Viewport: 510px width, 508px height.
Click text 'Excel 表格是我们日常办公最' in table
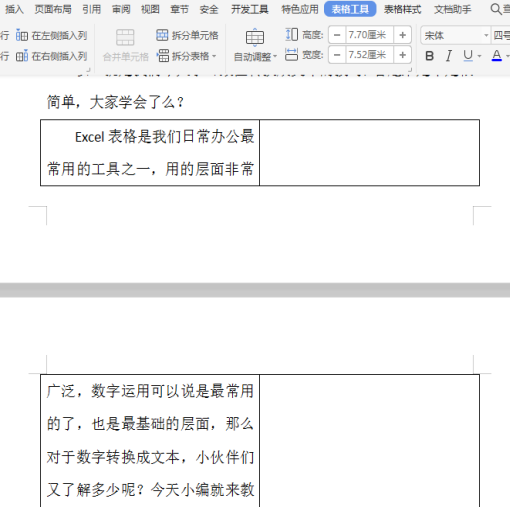165,136
